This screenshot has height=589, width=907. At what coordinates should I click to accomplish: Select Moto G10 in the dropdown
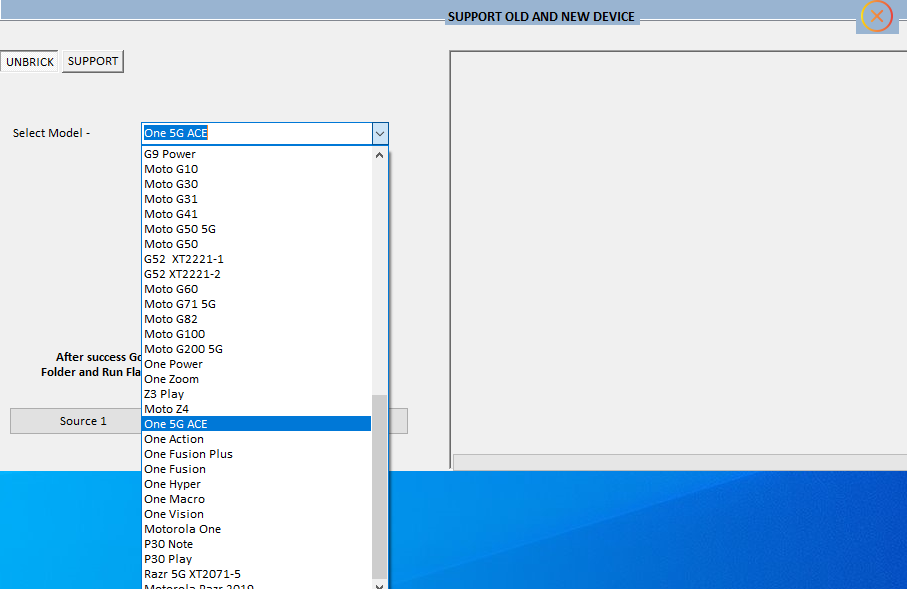click(256, 169)
